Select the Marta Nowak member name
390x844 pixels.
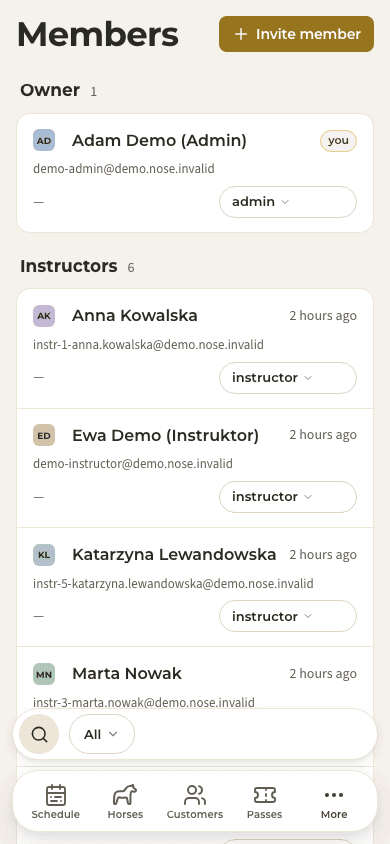pyautogui.click(x=127, y=673)
